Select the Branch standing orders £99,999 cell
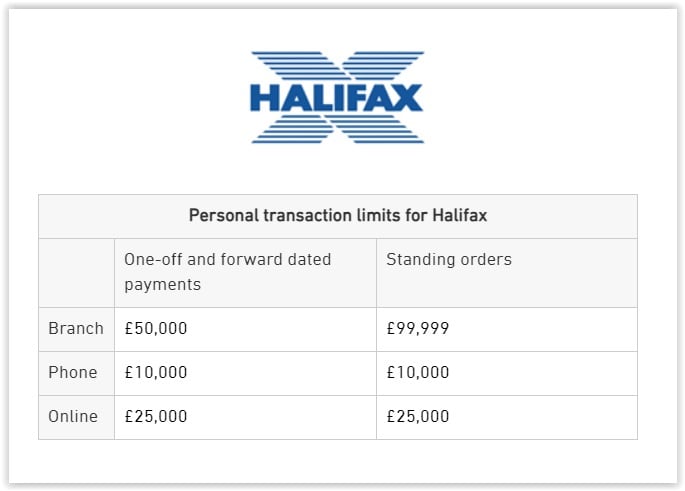 507,329
